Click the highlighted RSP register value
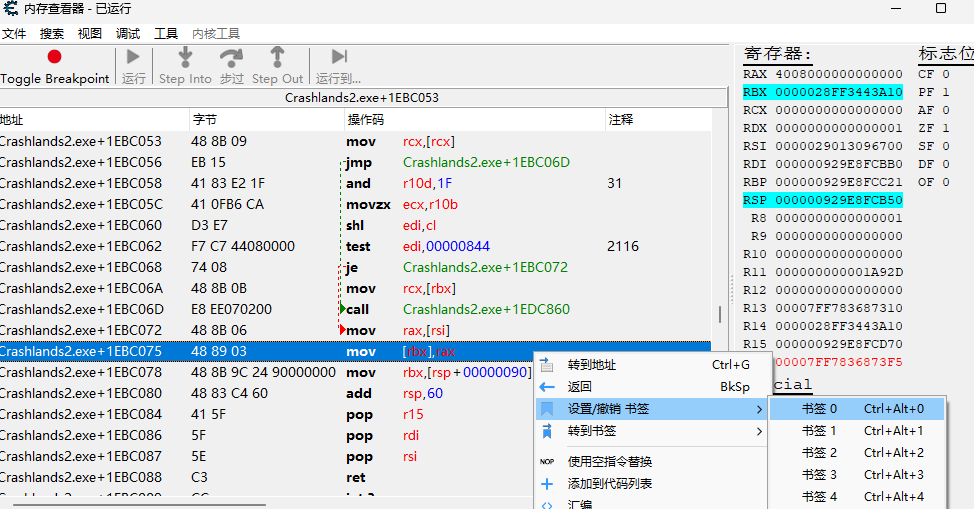Image resolution: width=974 pixels, height=509 pixels. 839,200
